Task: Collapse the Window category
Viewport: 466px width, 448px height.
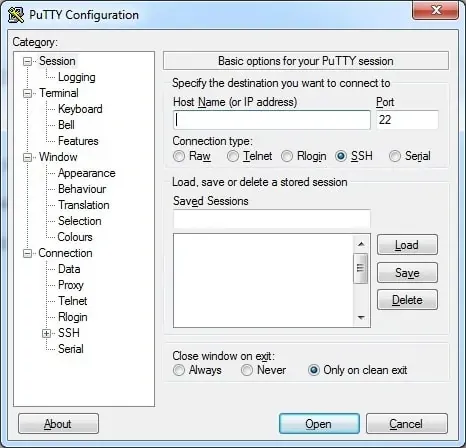Action: point(27,157)
